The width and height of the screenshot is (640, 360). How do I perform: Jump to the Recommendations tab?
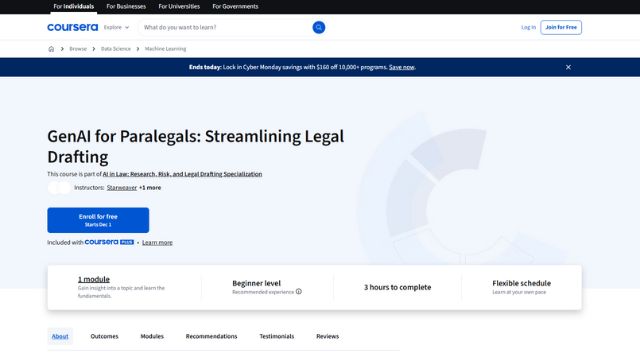click(x=211, y=336)
